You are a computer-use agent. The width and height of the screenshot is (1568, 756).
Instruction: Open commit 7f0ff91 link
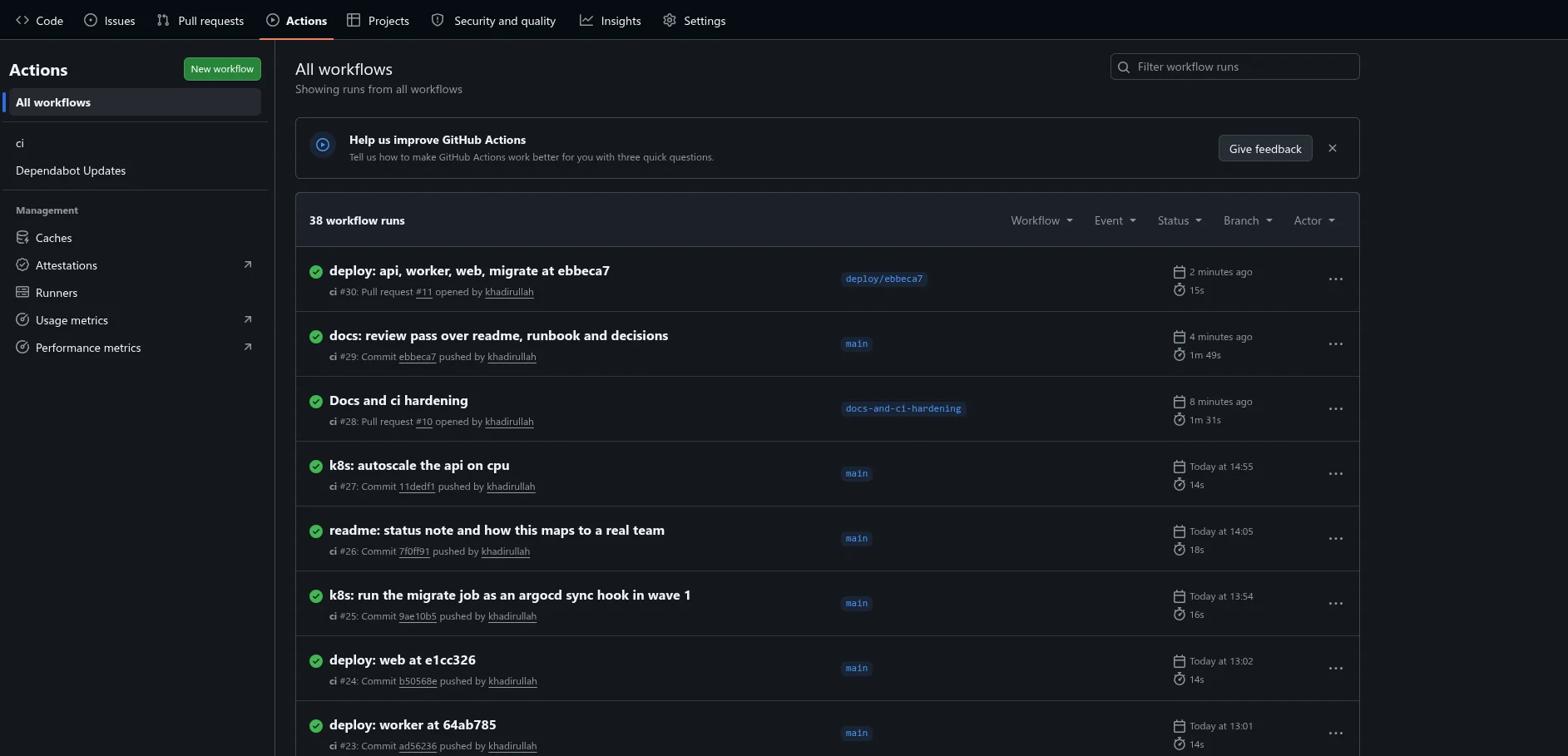414,551
